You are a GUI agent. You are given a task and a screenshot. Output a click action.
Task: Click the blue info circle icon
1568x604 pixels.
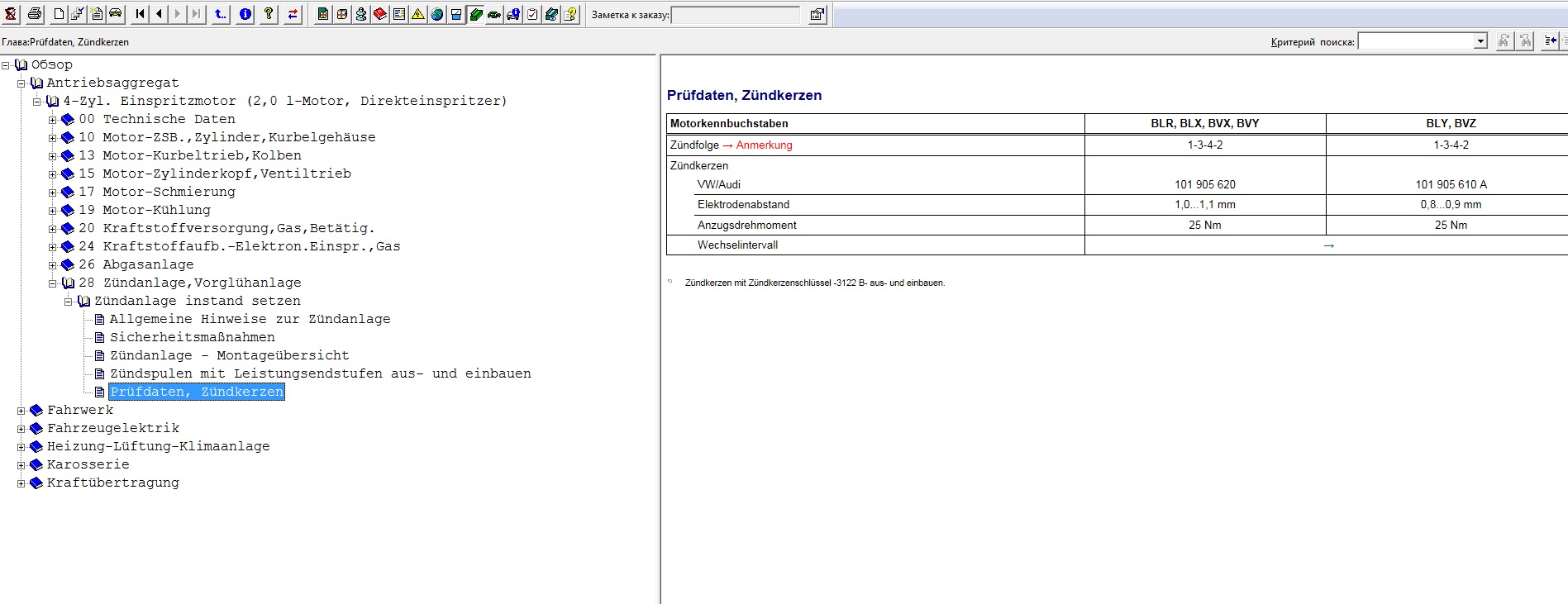coord(245,14)
